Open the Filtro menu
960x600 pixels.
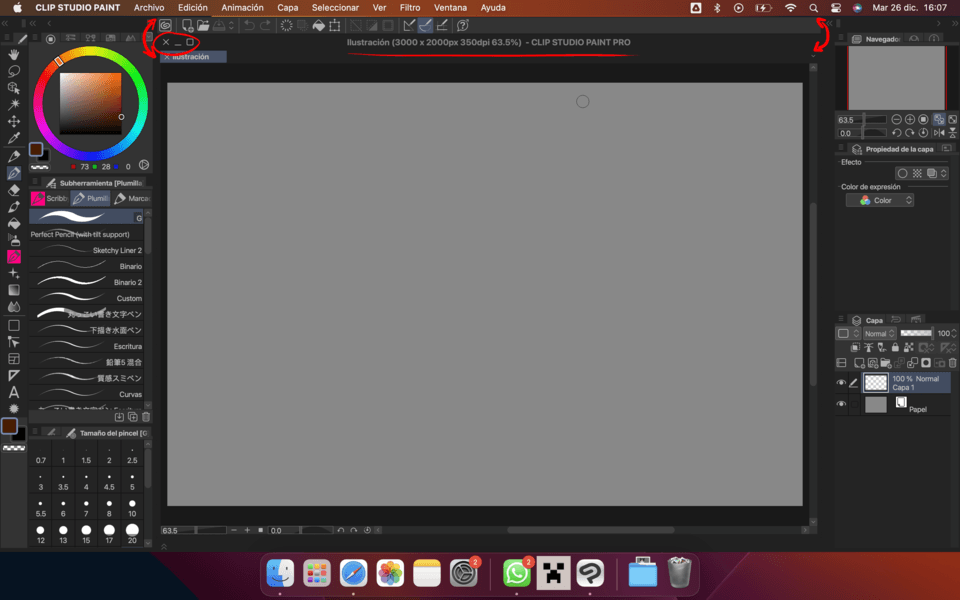point(410,8)
